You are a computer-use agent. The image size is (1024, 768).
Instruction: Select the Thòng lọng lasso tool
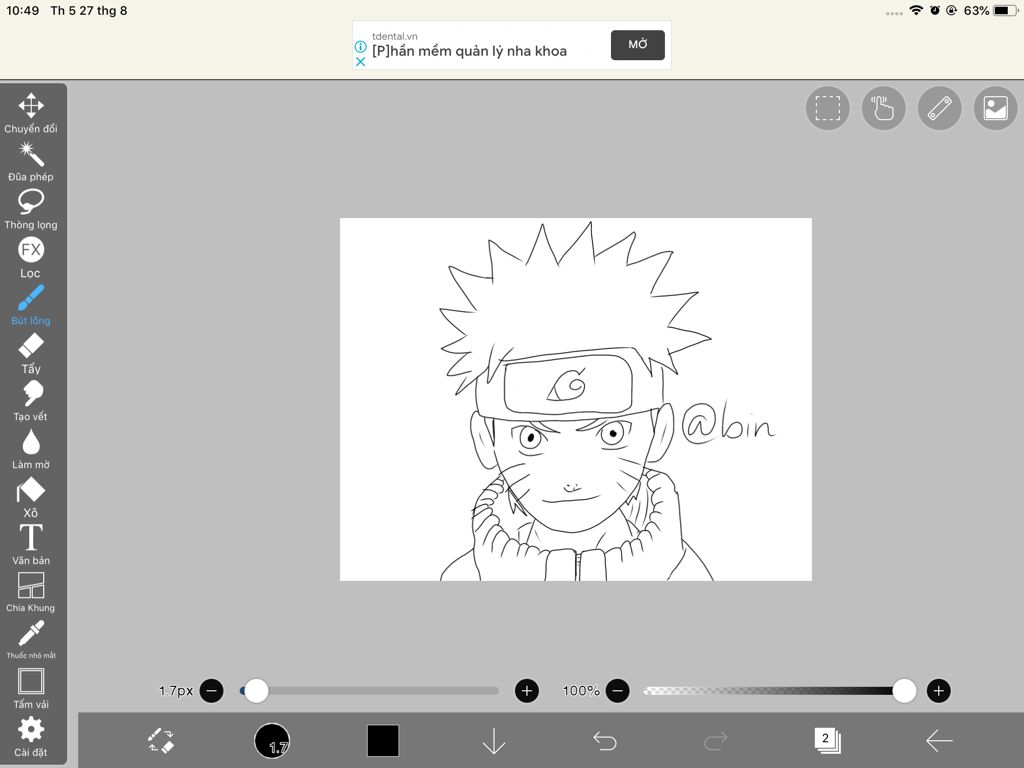(x=31, y=209)
